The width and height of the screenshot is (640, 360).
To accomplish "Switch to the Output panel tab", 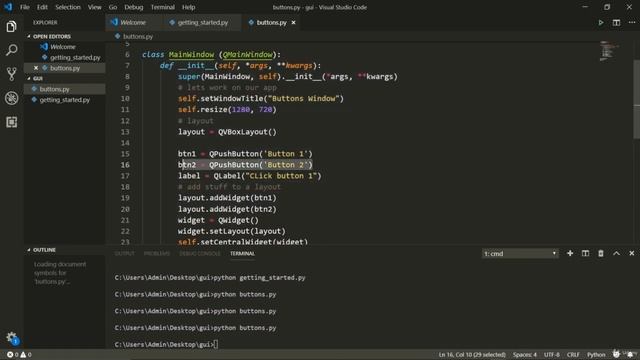I will click(x=124, y=253).
